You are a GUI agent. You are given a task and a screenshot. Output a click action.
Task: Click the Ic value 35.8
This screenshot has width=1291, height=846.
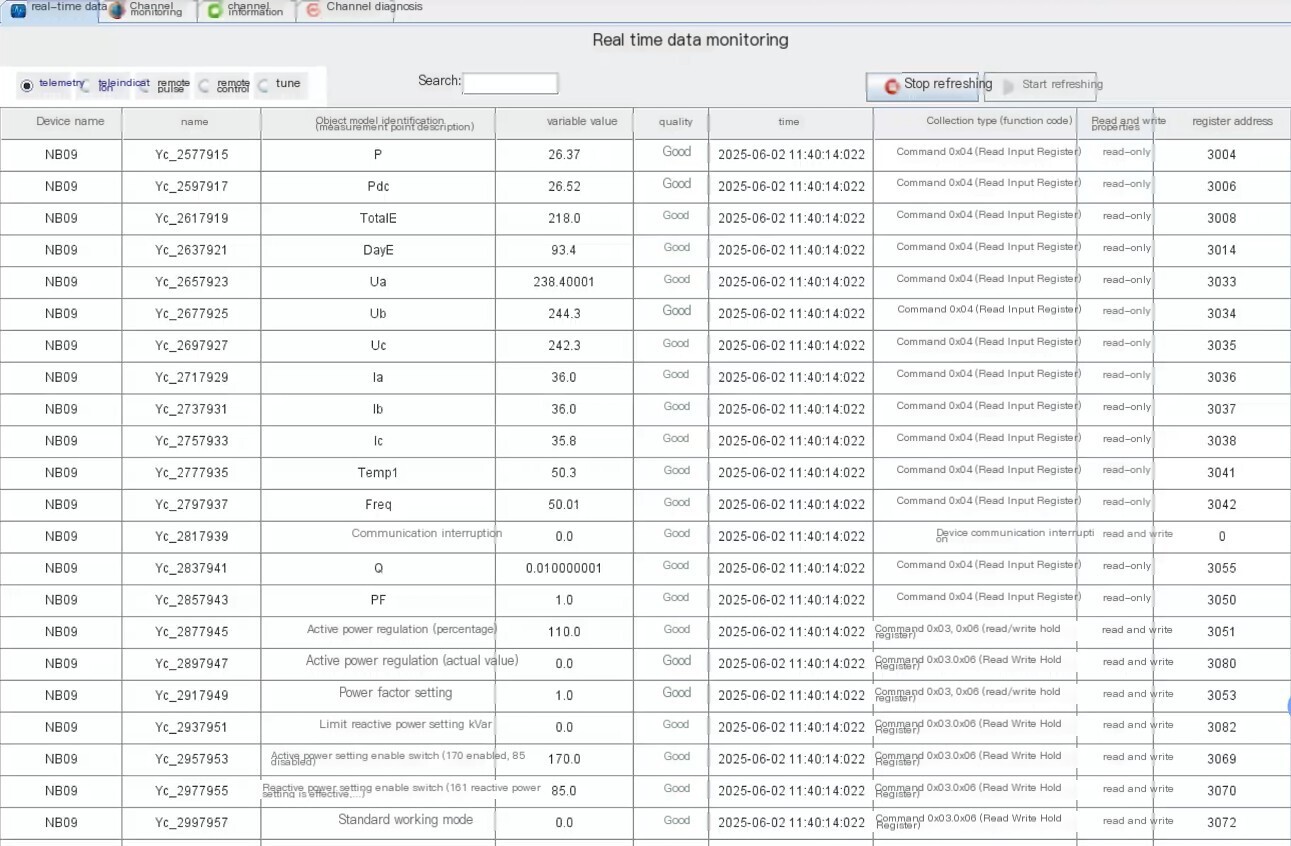click(x=564, y=441)
